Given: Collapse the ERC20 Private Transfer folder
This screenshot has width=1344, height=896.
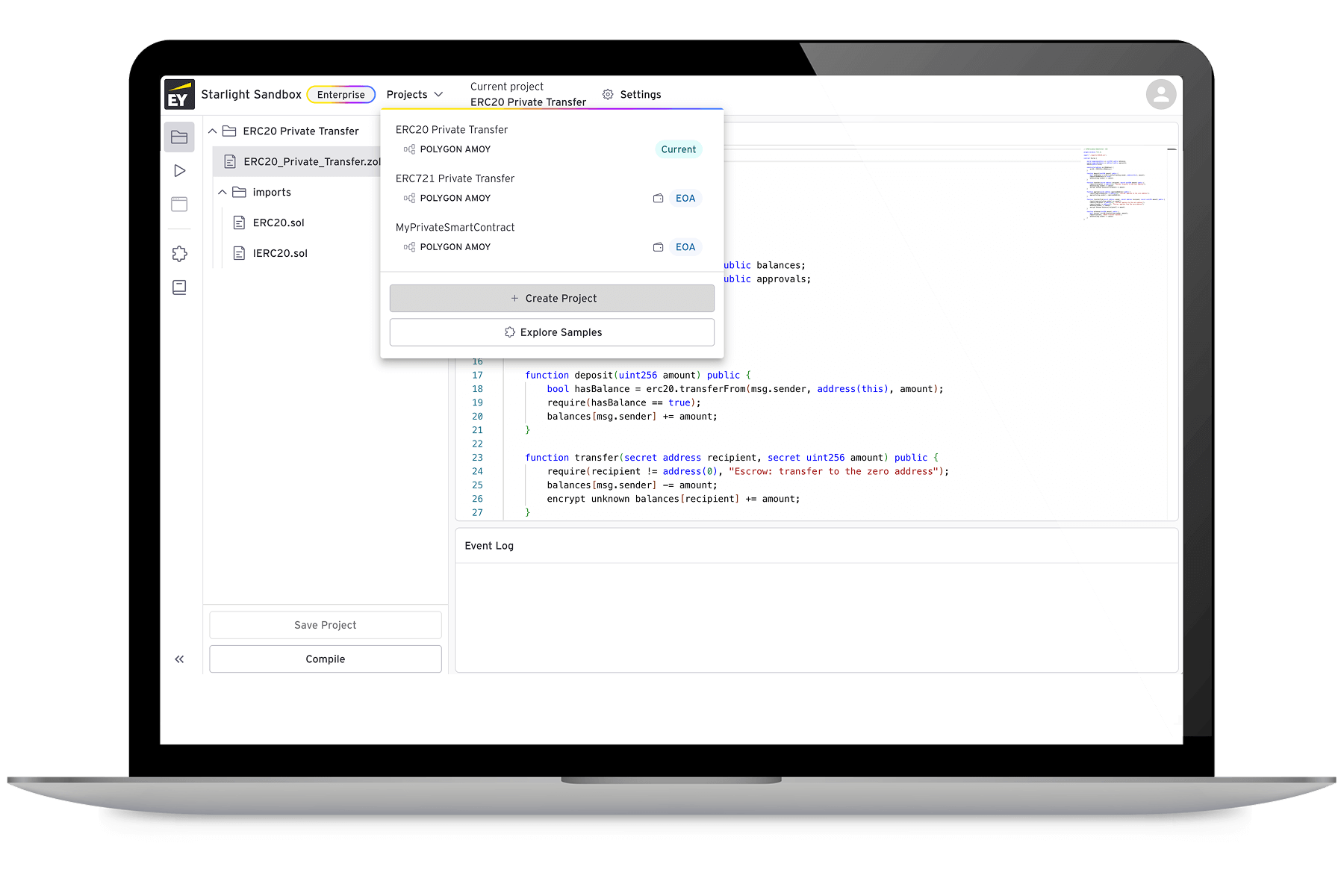Looking at the screenshot, I should [213, 131].
